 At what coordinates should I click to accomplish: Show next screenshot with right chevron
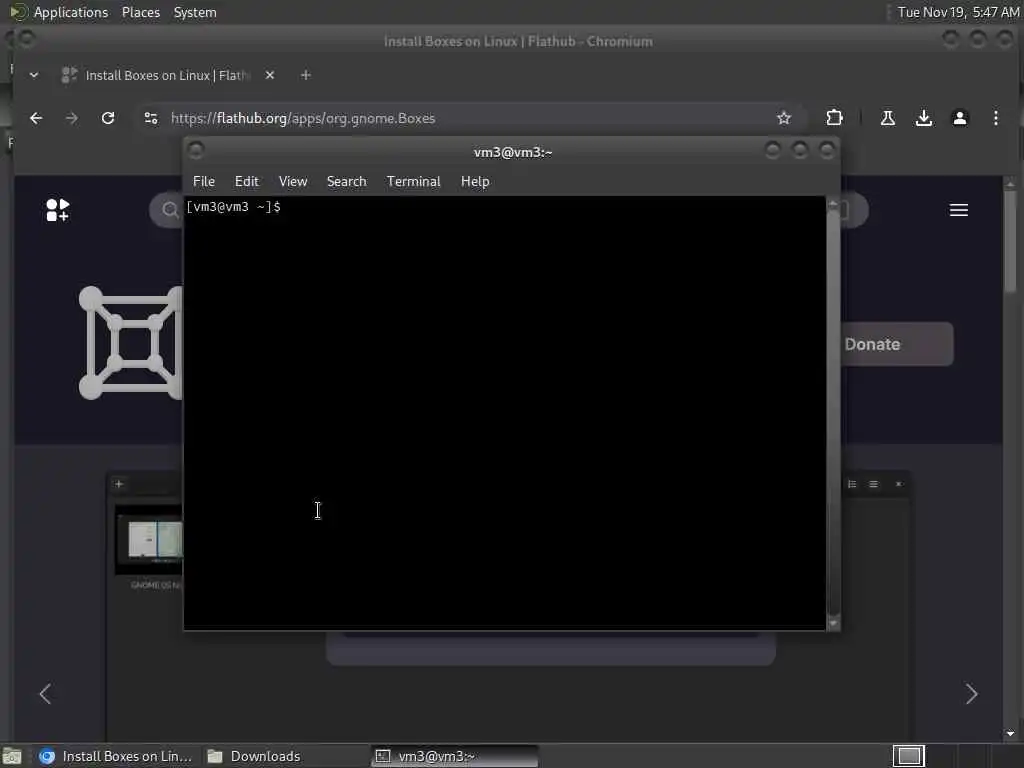(971, 694)
